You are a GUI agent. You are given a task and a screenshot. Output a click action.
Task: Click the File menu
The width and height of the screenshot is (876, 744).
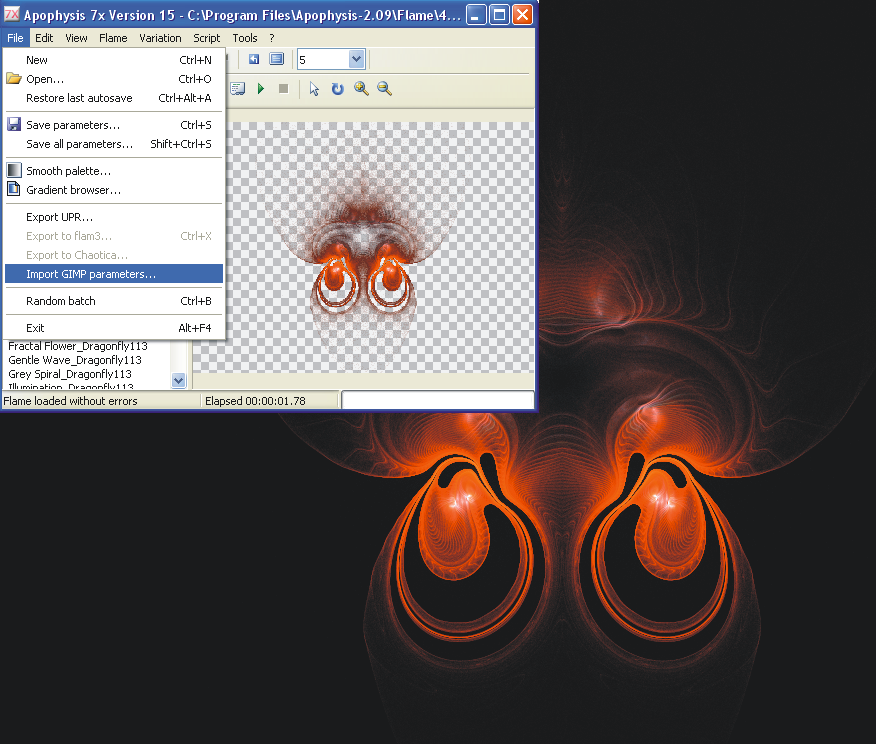(15, 38)
